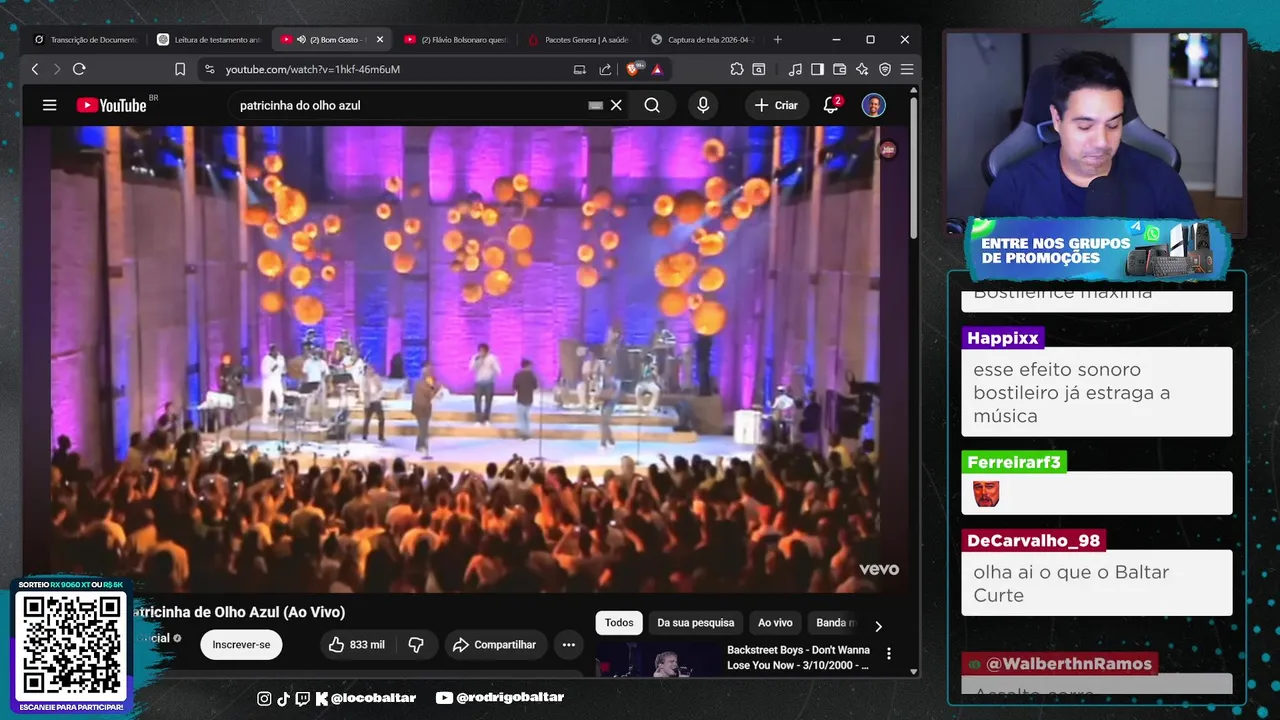The width and height of the screenshot is (1280, 720).
Task: Dislike the video with thumbs-down
Action: [416, 645]
